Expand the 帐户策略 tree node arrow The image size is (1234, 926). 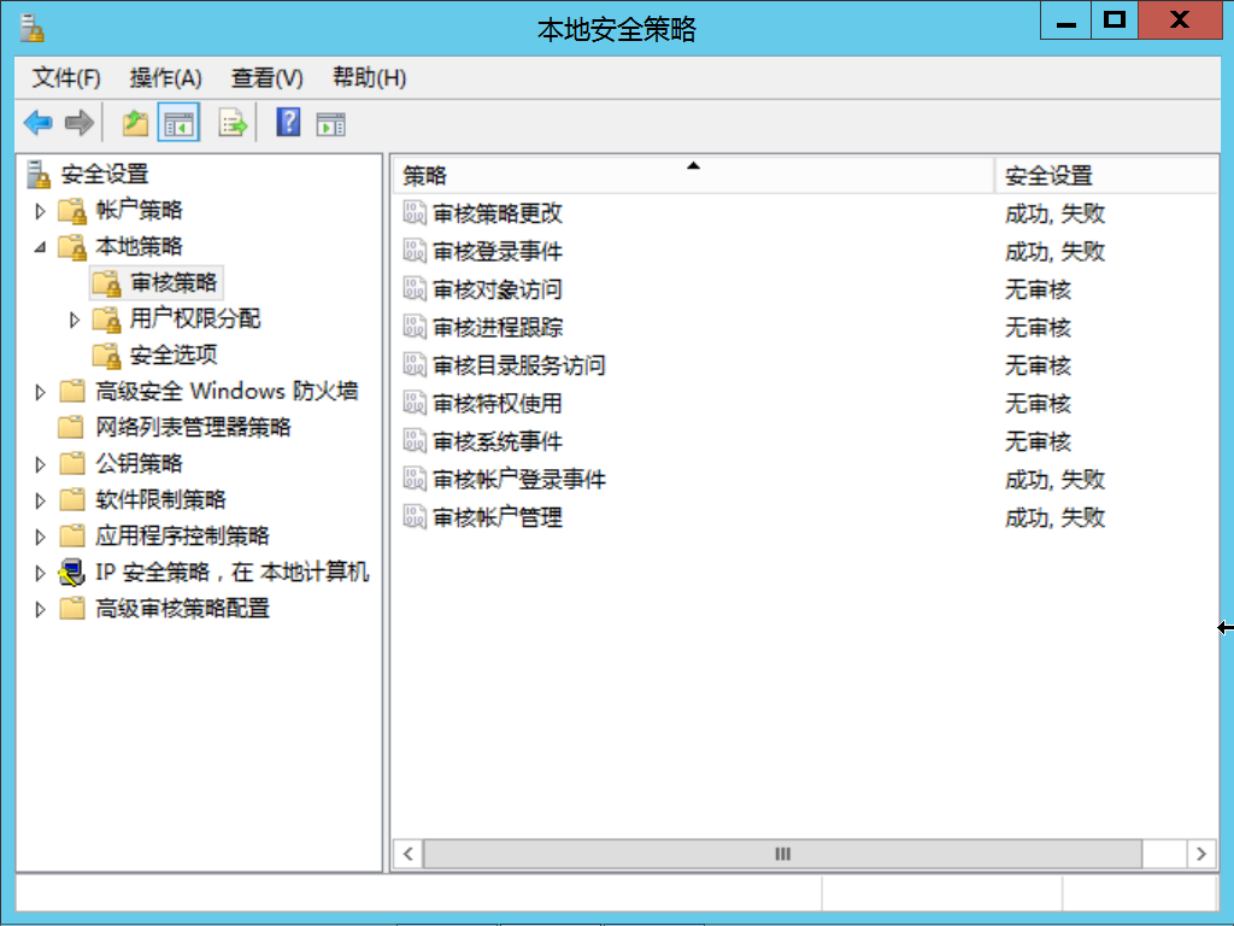point(40,211)
